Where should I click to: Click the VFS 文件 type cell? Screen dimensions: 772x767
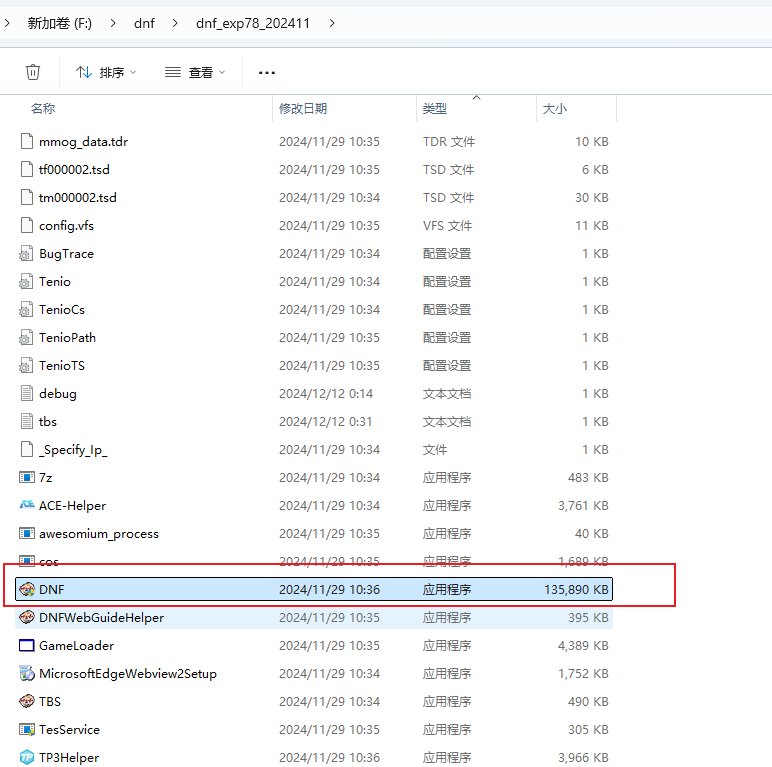(447, 225)
